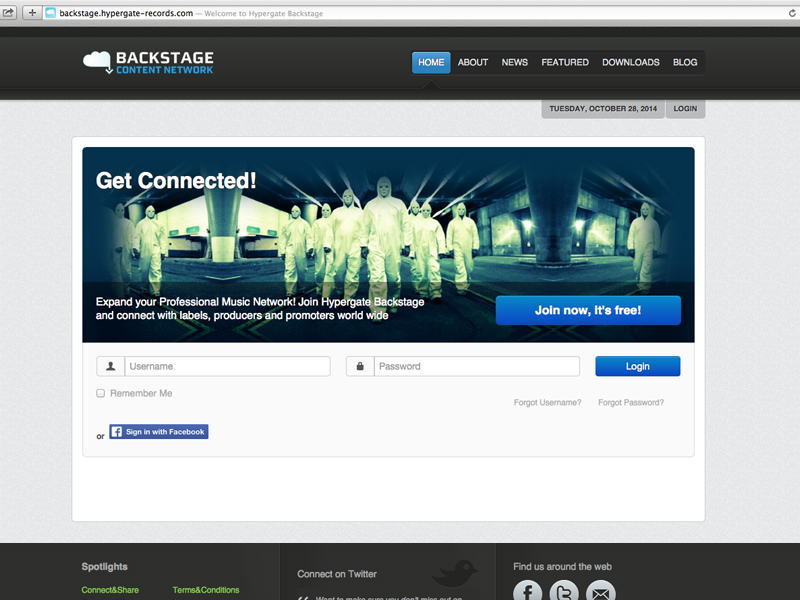Open the Facebook round icon in footer

[528, 591]
